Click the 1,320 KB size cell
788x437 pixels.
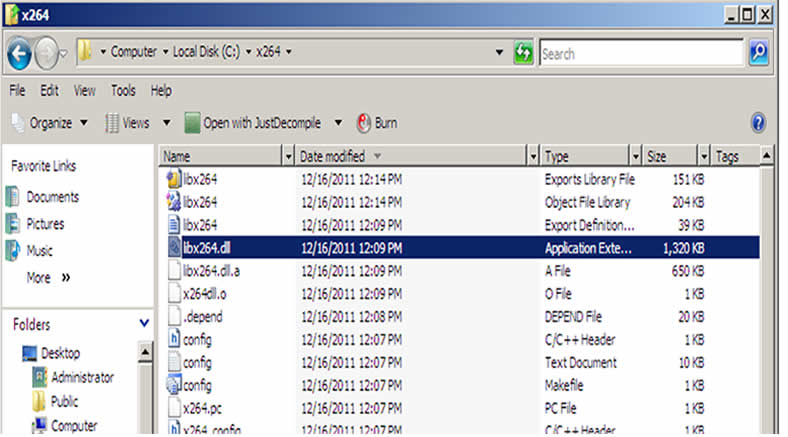(683, 248)
